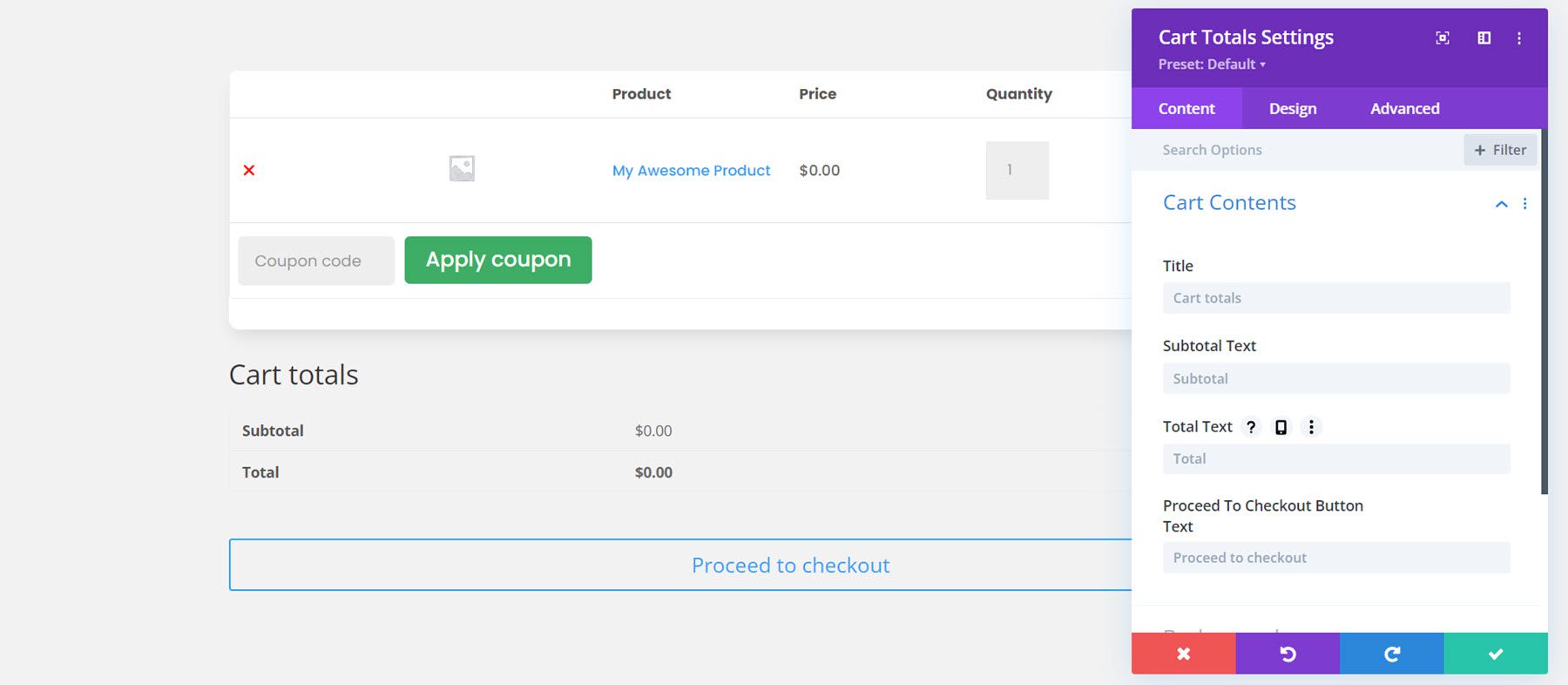1568x685 pixels.
Task: Remove product with the red X icon
Action: [249, 170]
